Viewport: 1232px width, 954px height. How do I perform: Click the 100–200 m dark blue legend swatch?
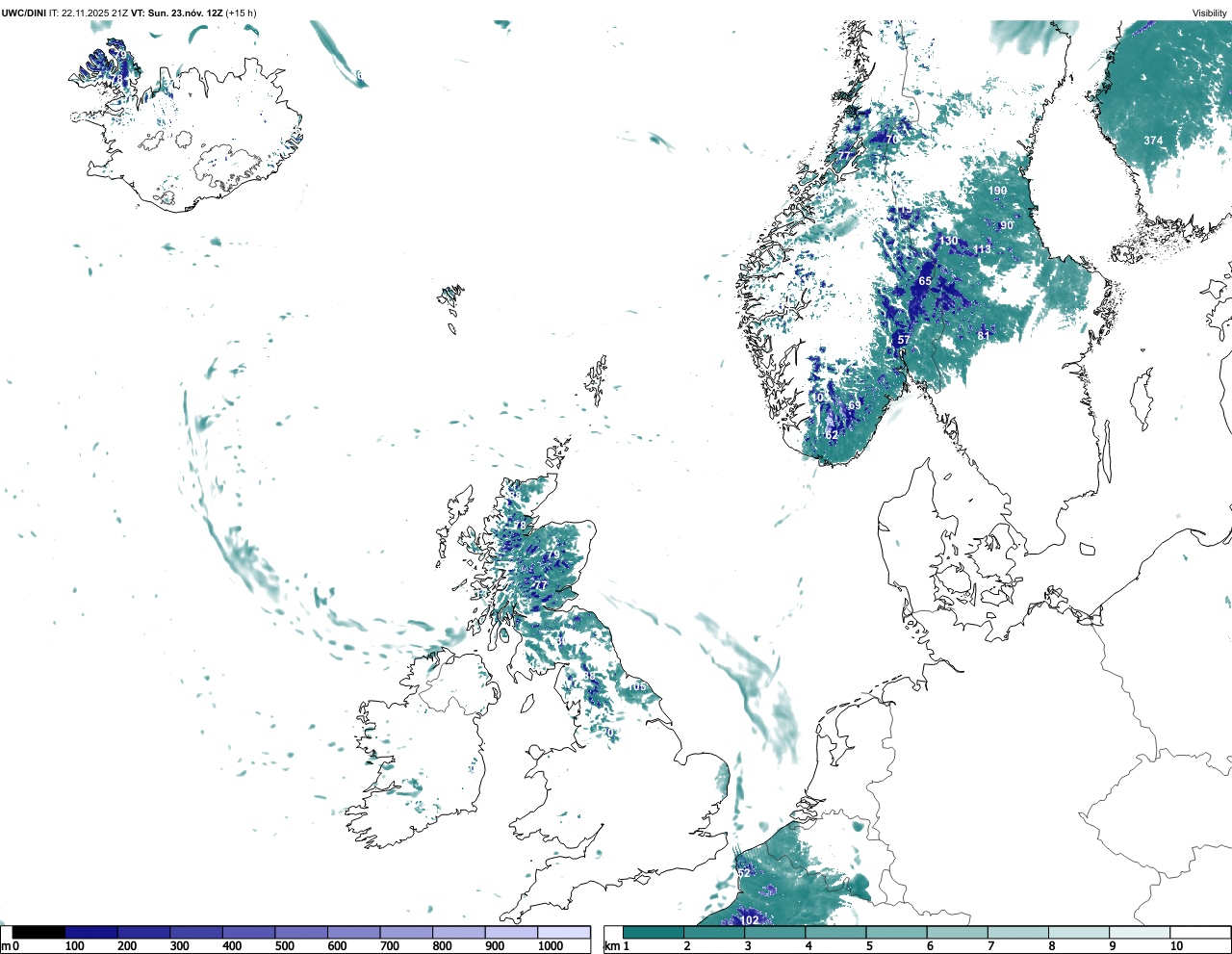[x=91, y=933]
